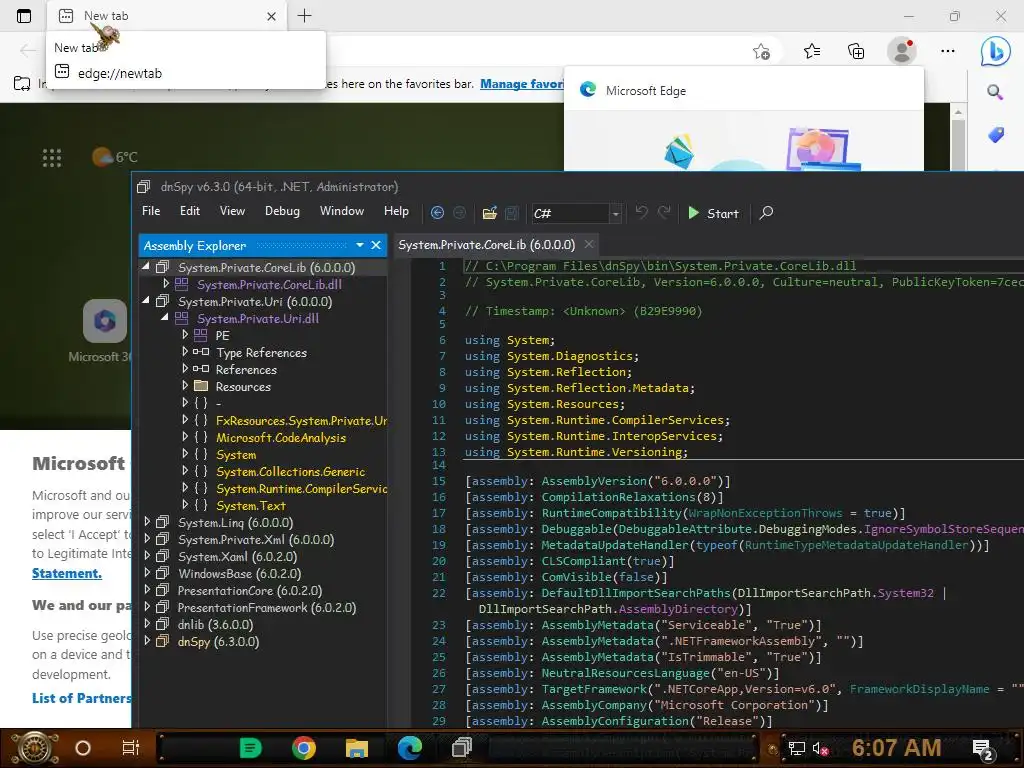
Task: Click the dnSpy Save All icon
Action: pos(512,213)
